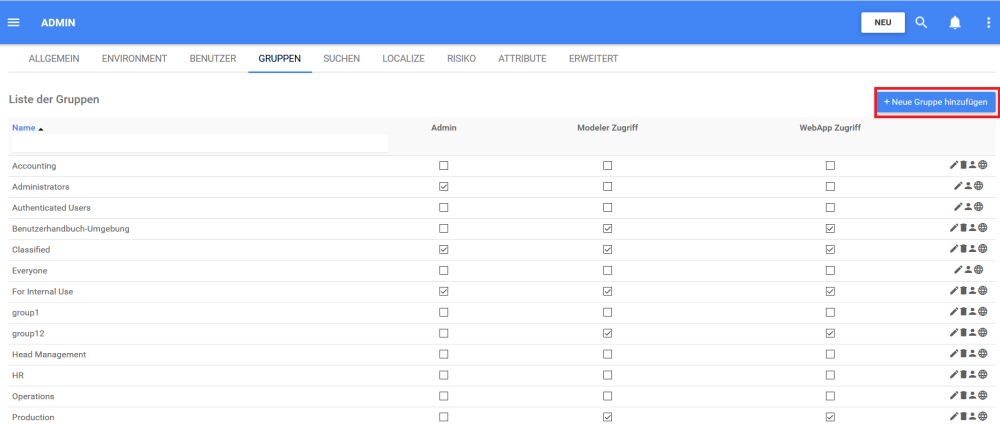Screen dimensions: 1000x425
Task: Open the top-right three-dot overflow menu
Action: click(987, 22)
